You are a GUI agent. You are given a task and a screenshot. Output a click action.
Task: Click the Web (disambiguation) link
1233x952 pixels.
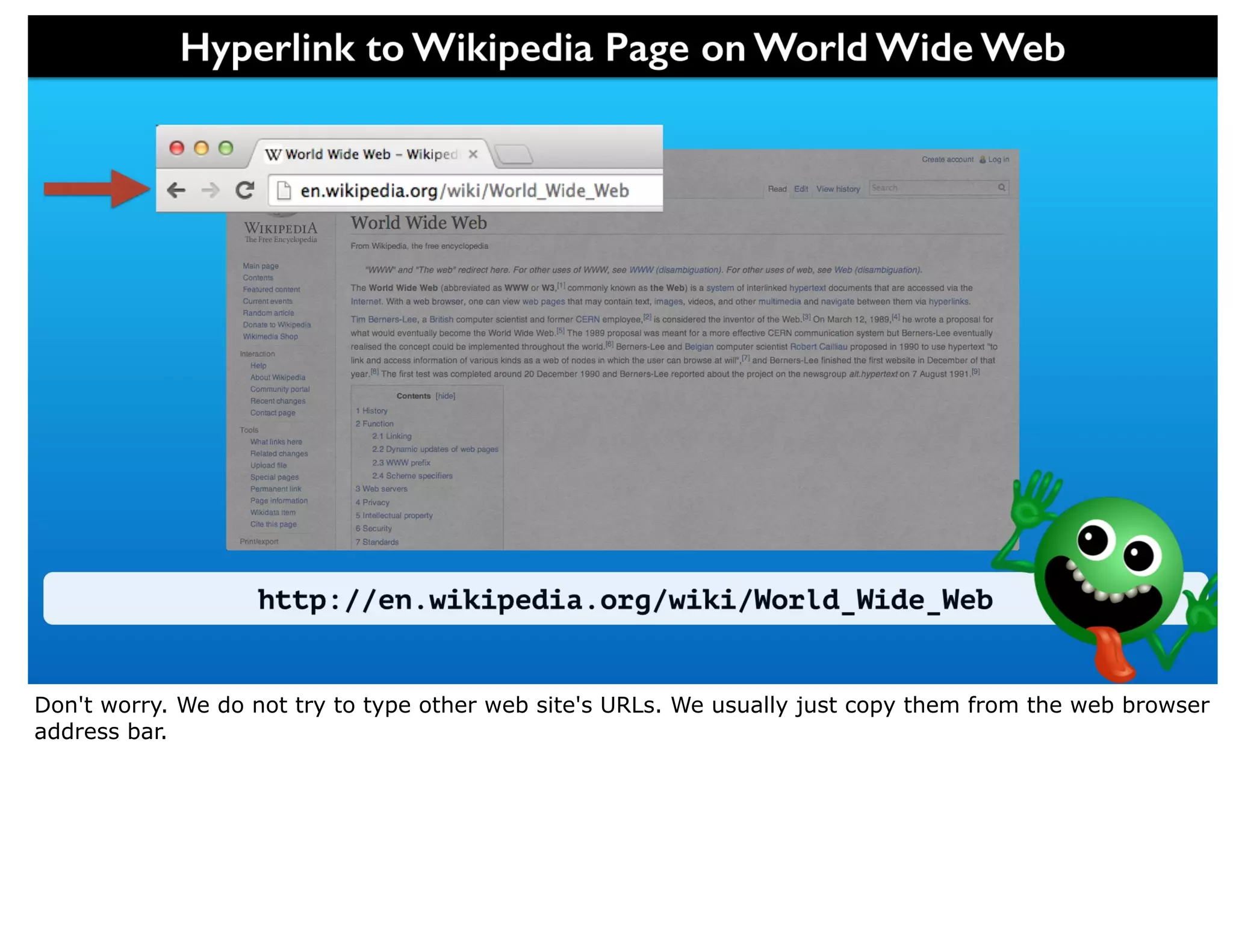877,270
